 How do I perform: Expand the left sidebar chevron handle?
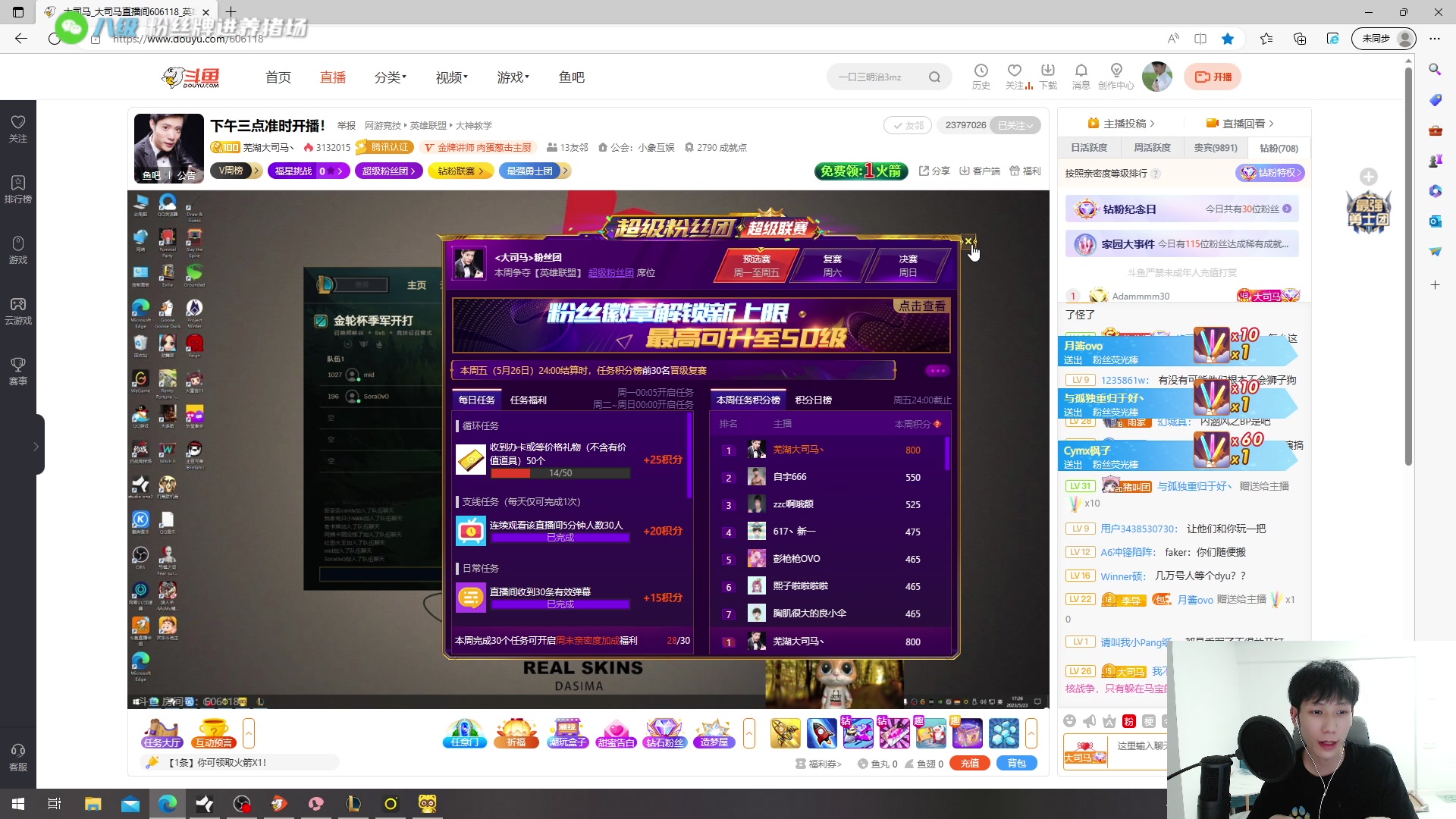point(36,447)
